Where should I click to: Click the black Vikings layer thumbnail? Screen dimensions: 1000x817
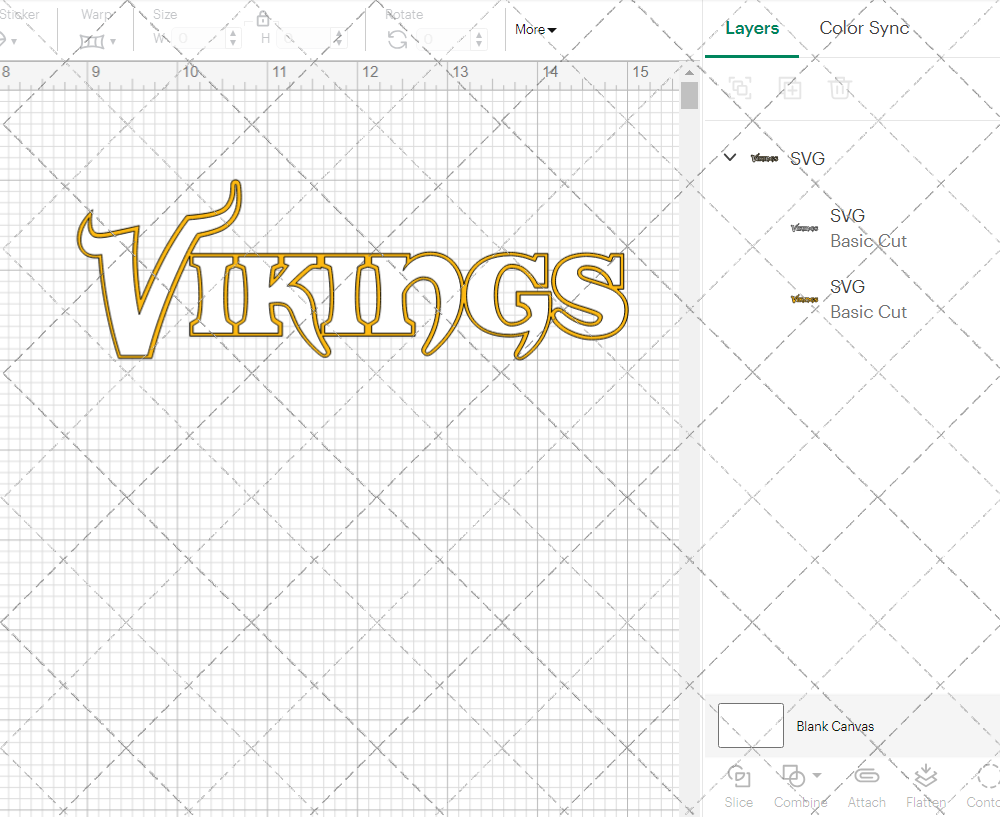click(804, 228)
